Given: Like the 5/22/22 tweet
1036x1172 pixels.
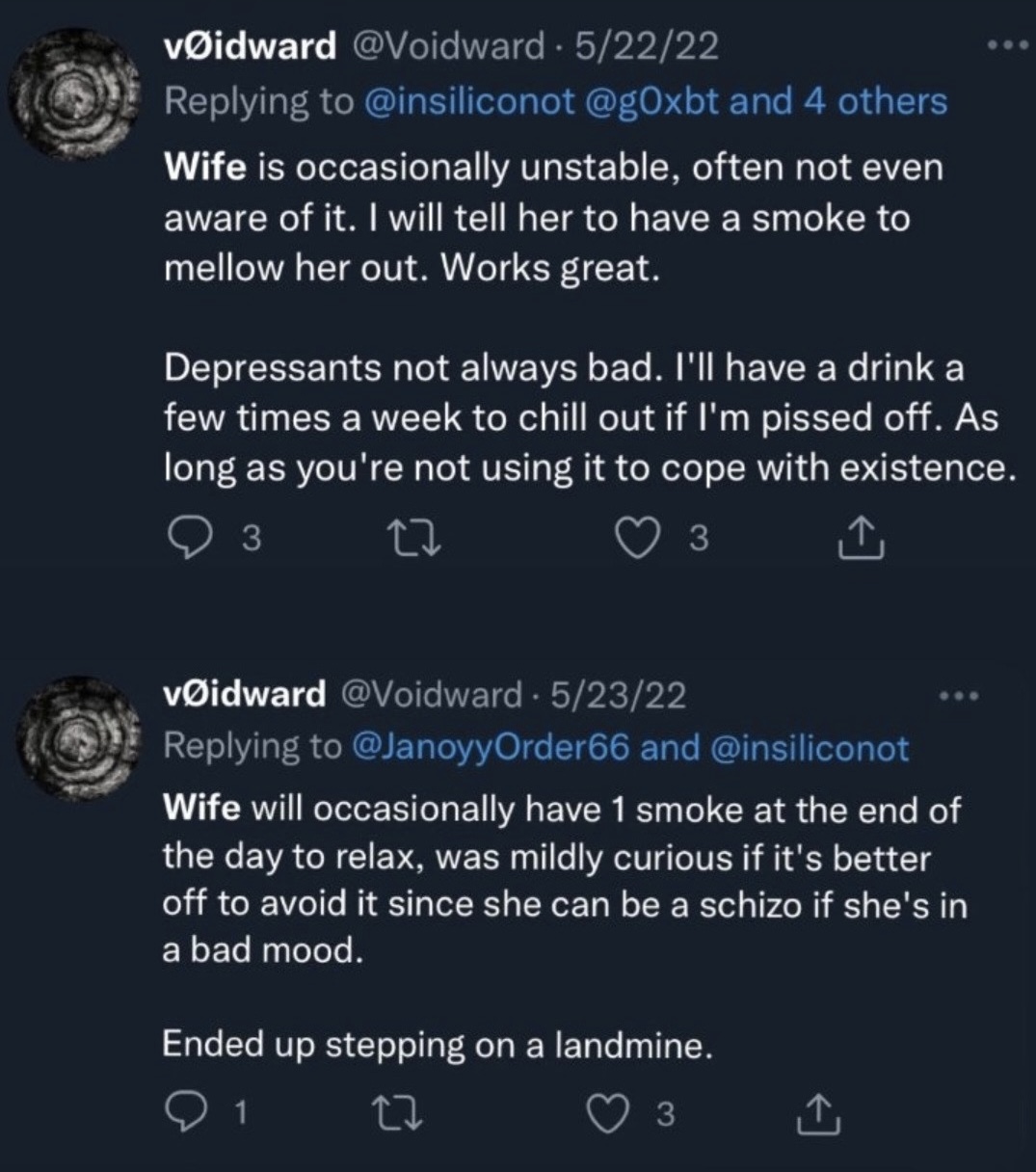Looking at the screenshot, I should (x=635, y=538).
